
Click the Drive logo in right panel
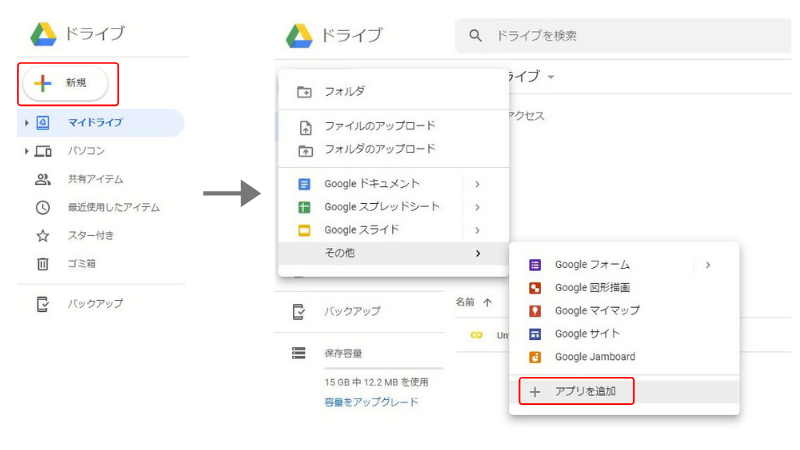(x=299, y=36)
